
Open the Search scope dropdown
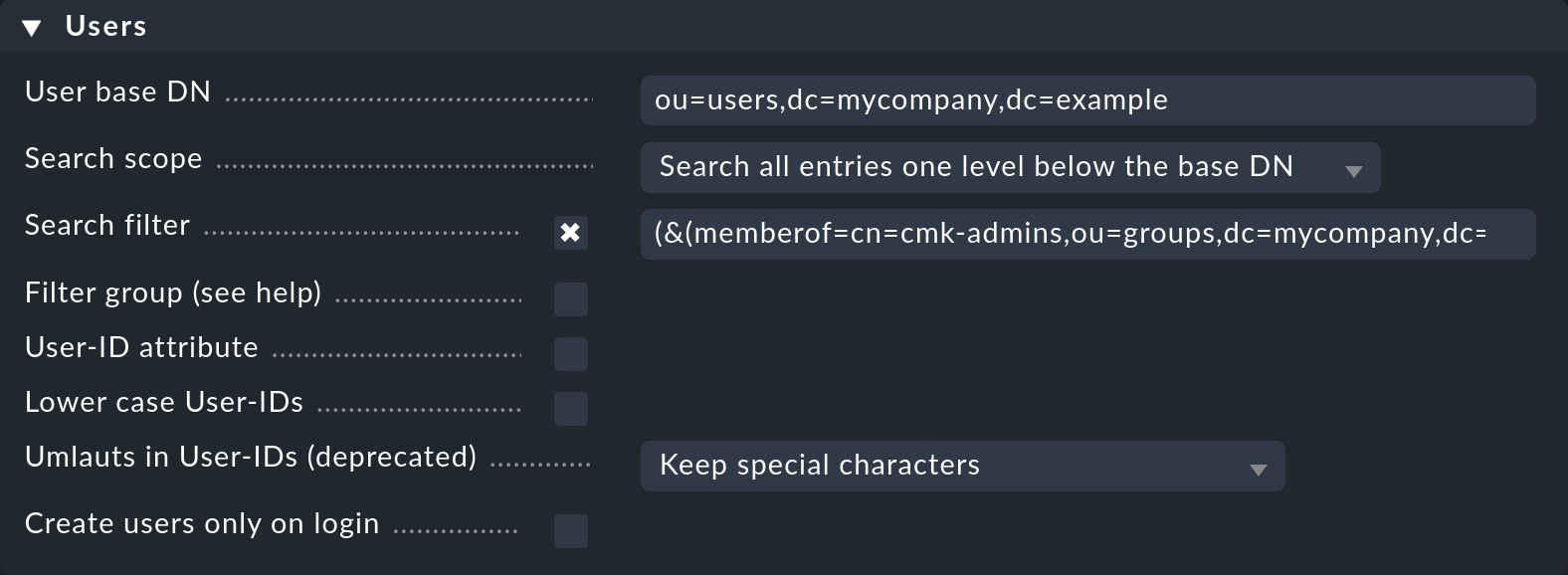coord(1009,168)
